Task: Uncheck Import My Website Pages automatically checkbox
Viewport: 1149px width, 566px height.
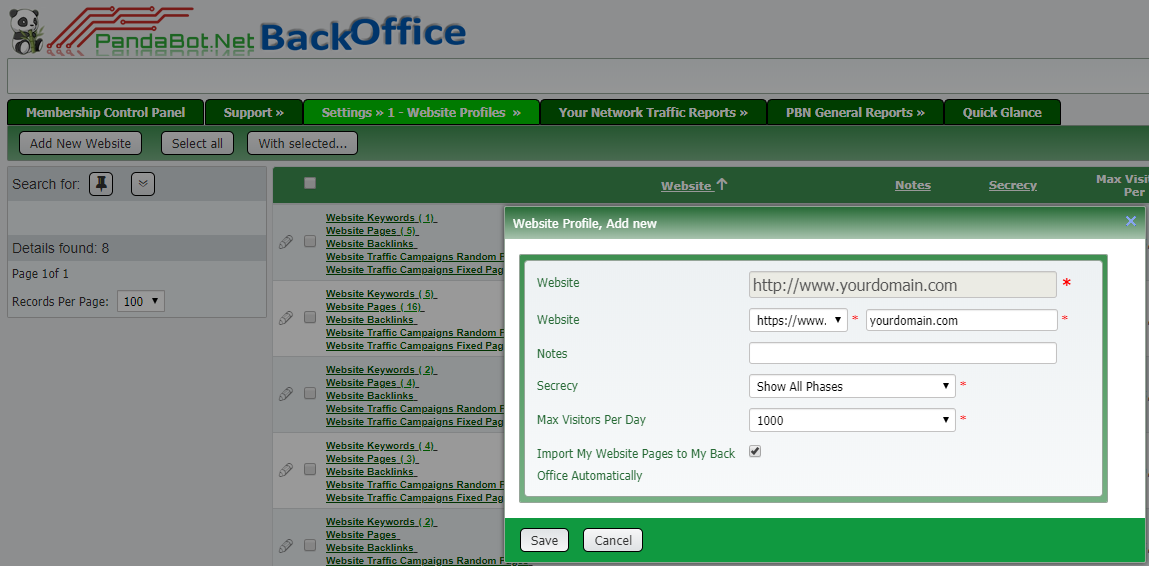Action: (755, 451)
